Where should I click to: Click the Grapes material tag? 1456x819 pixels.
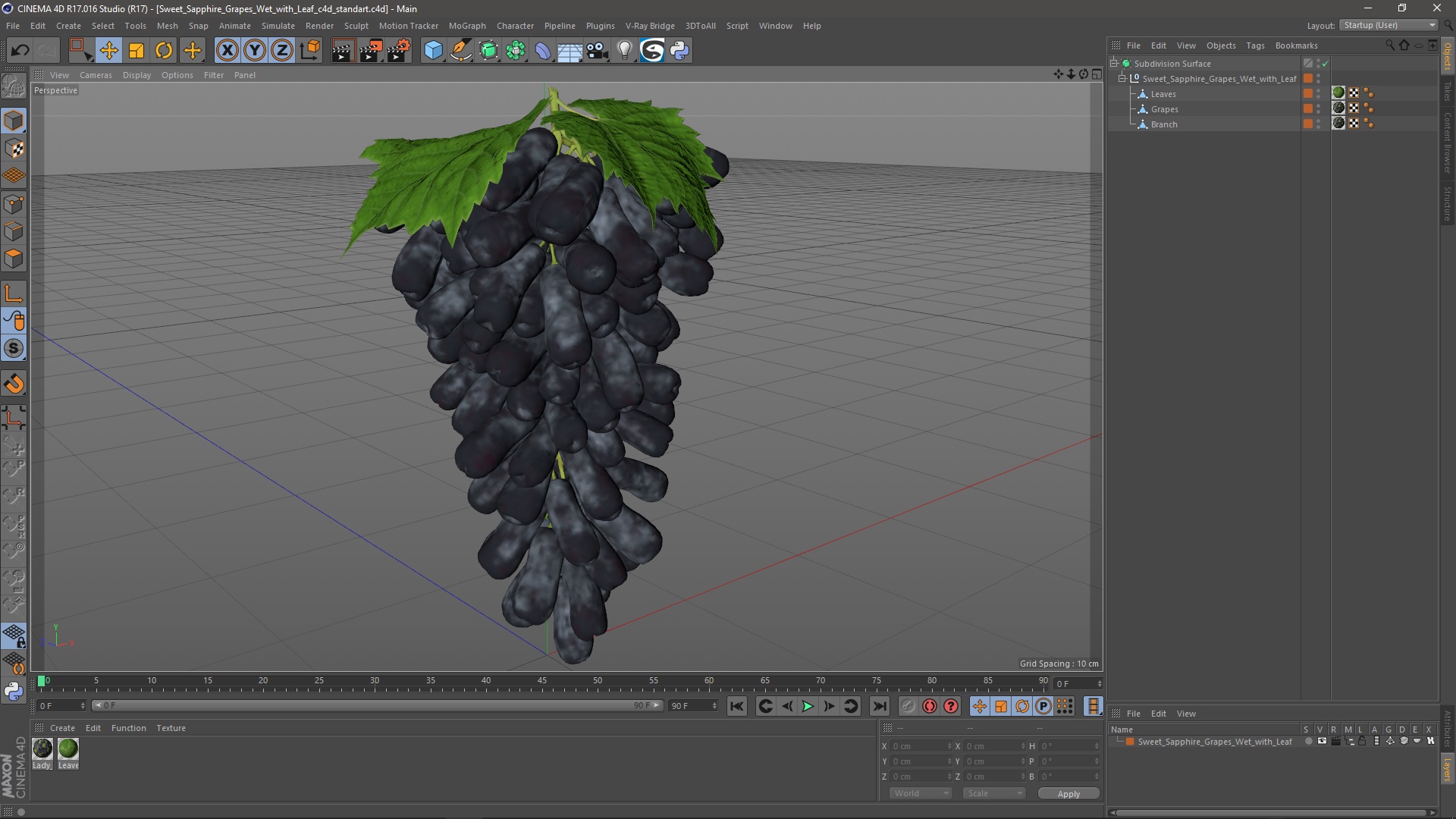(1338, 108)
